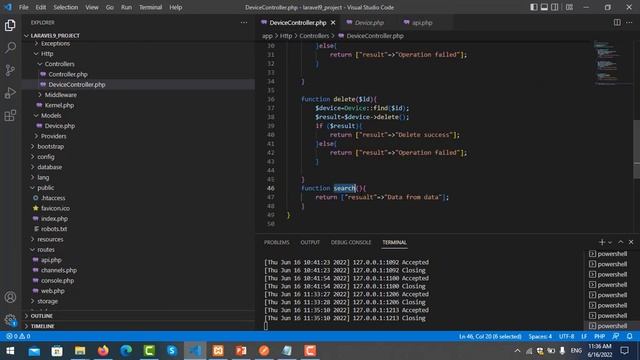Close the DeviceController.php tab
640x360 pixels.
(x=333, y=22)
